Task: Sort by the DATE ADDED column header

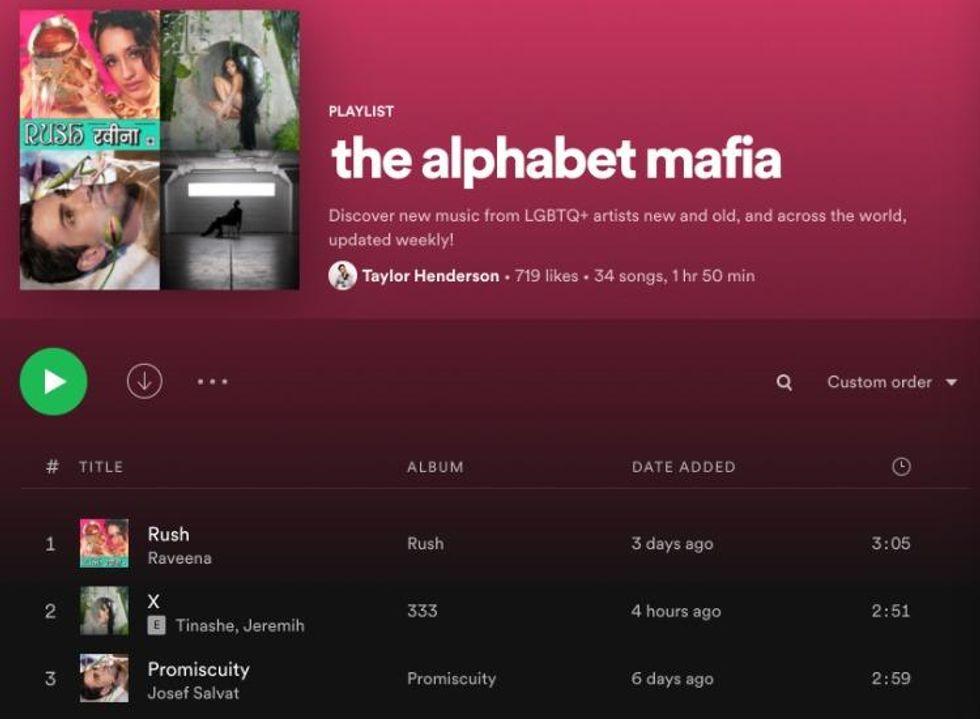Action: pos(684,467)
